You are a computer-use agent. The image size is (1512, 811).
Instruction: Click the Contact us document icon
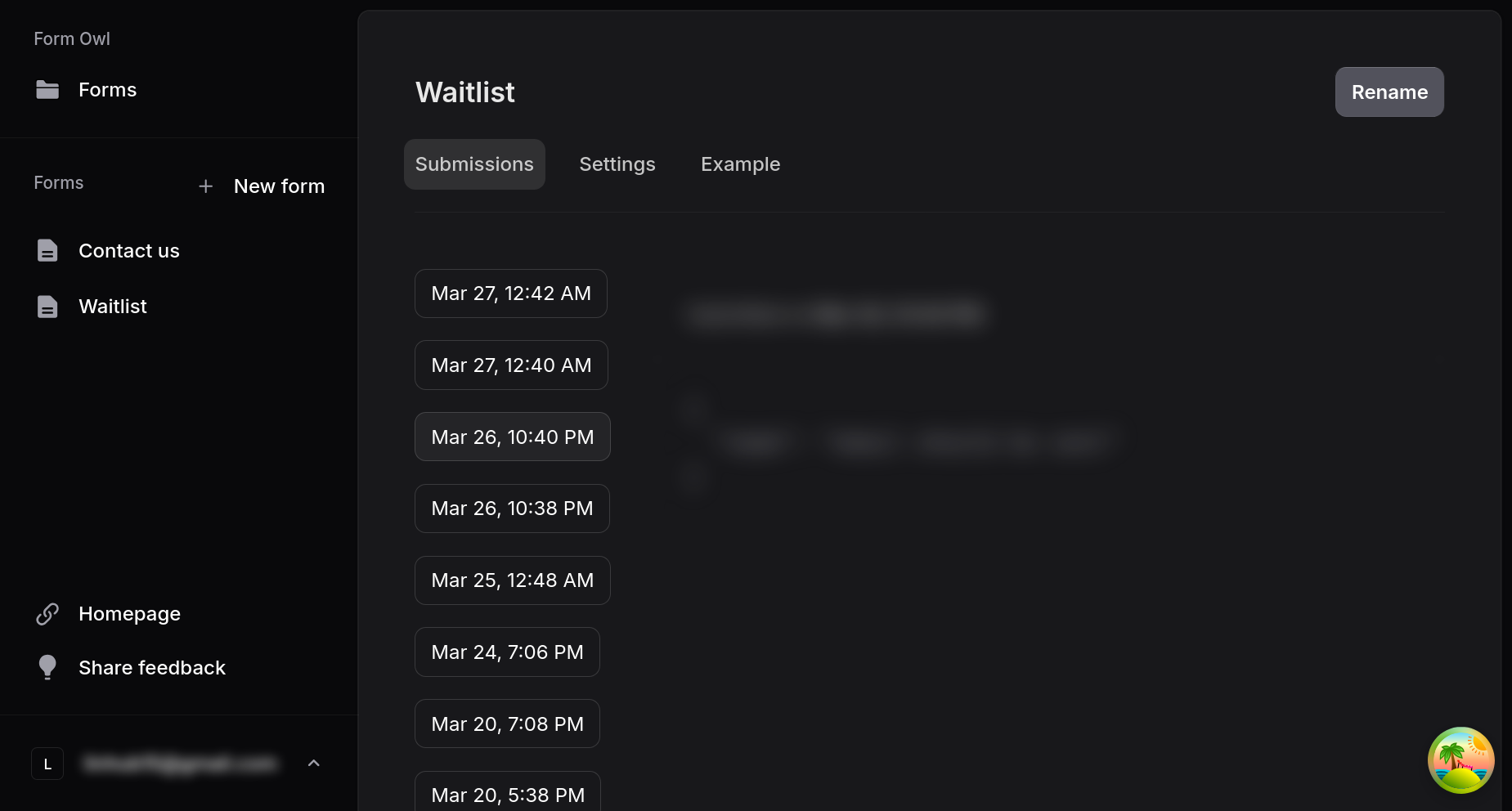tap(47, 251)
